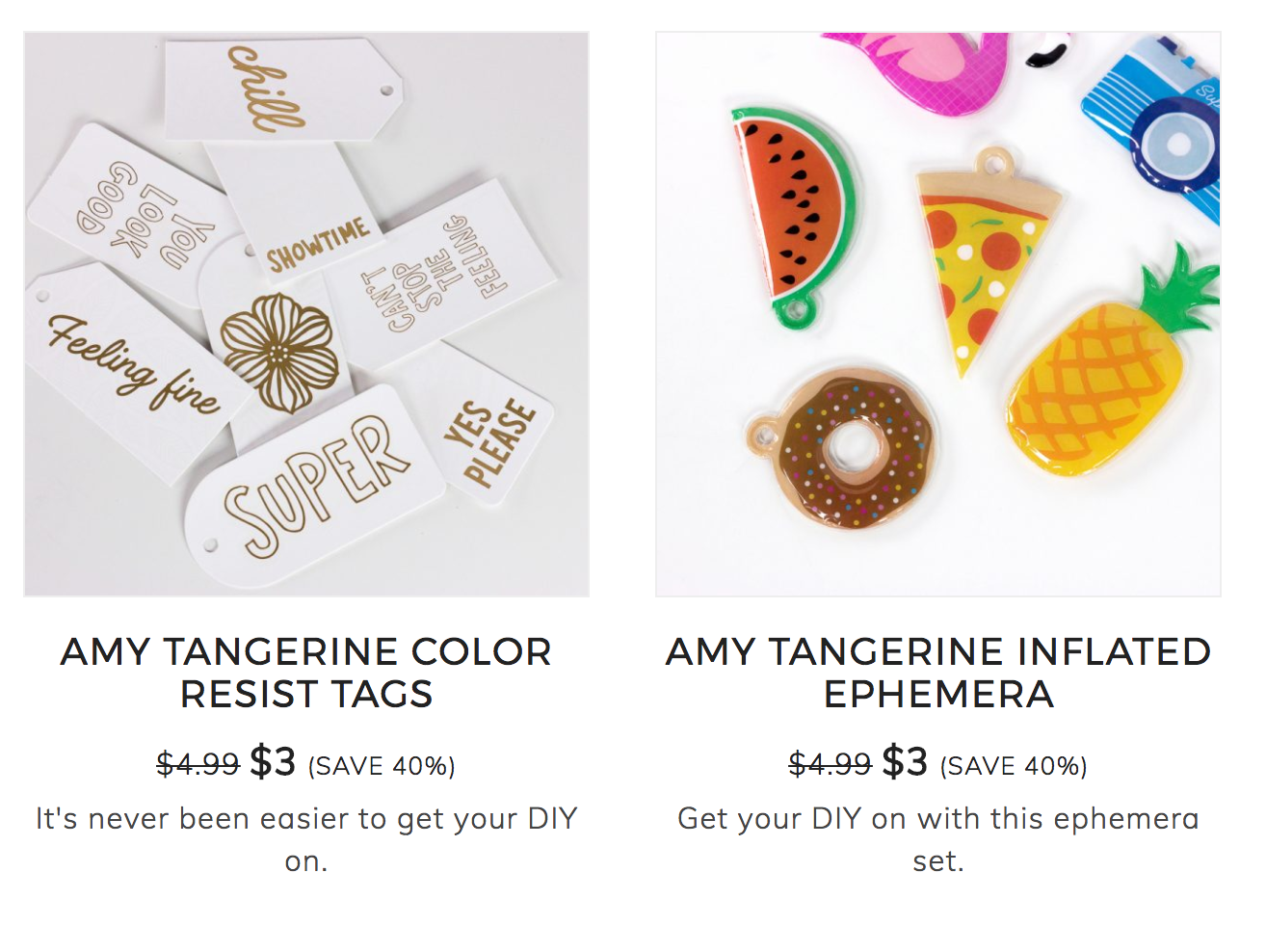Click the Amy Tangerine Inflated Ephemera title
This screenshot has width=1266, height=952.
[x=938, y=673]
